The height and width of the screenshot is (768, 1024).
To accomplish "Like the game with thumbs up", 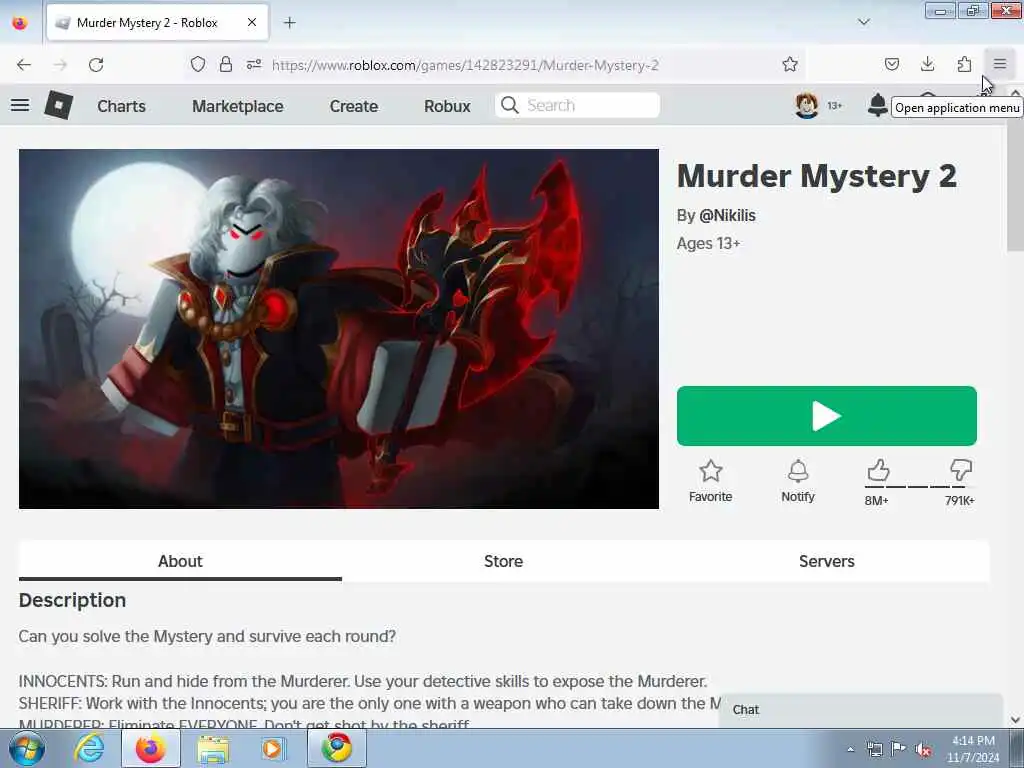I will [x=878, y=470].
